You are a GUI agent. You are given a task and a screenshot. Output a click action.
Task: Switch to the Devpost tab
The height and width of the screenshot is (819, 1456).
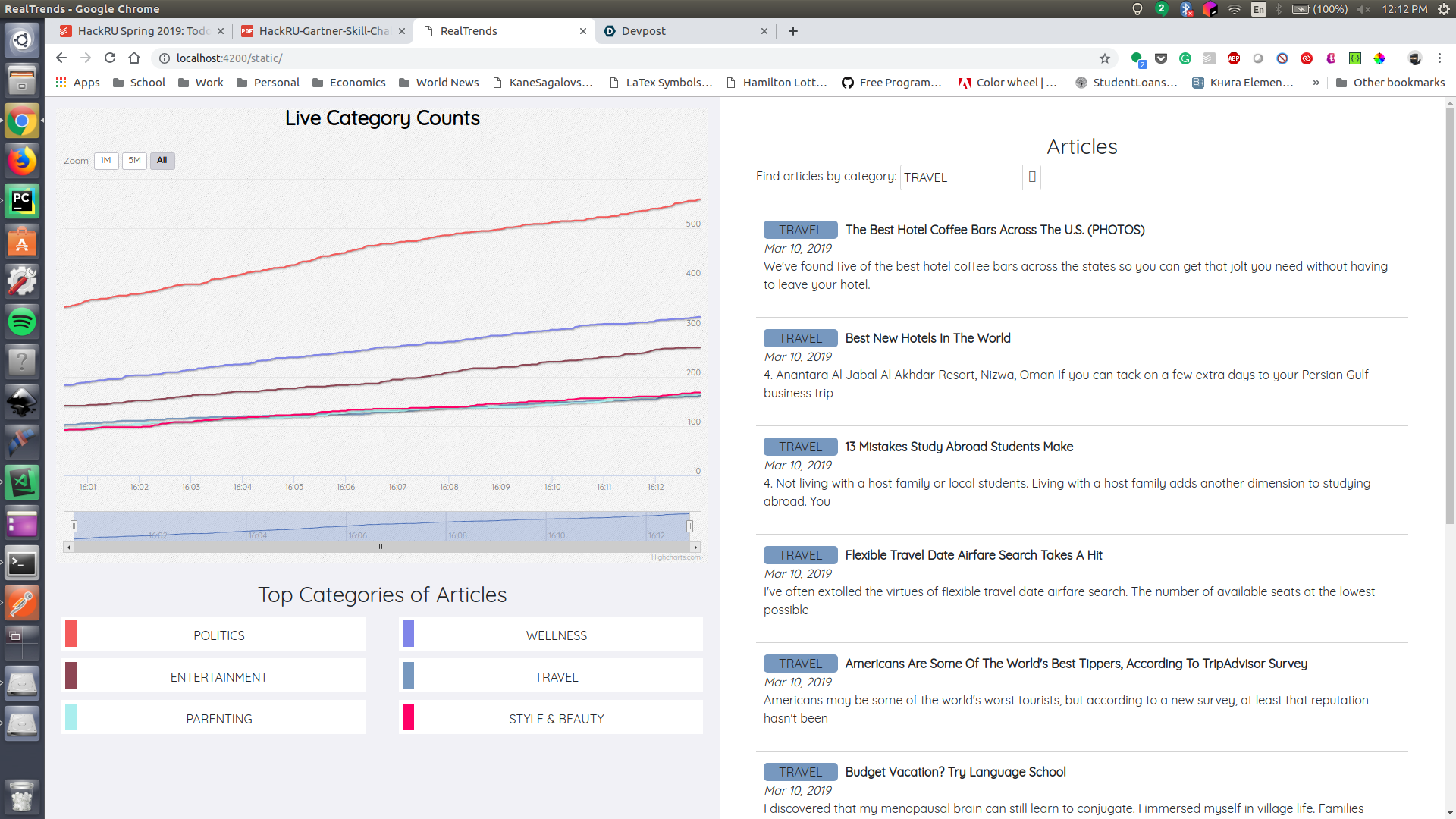click(x=643, y=31)
